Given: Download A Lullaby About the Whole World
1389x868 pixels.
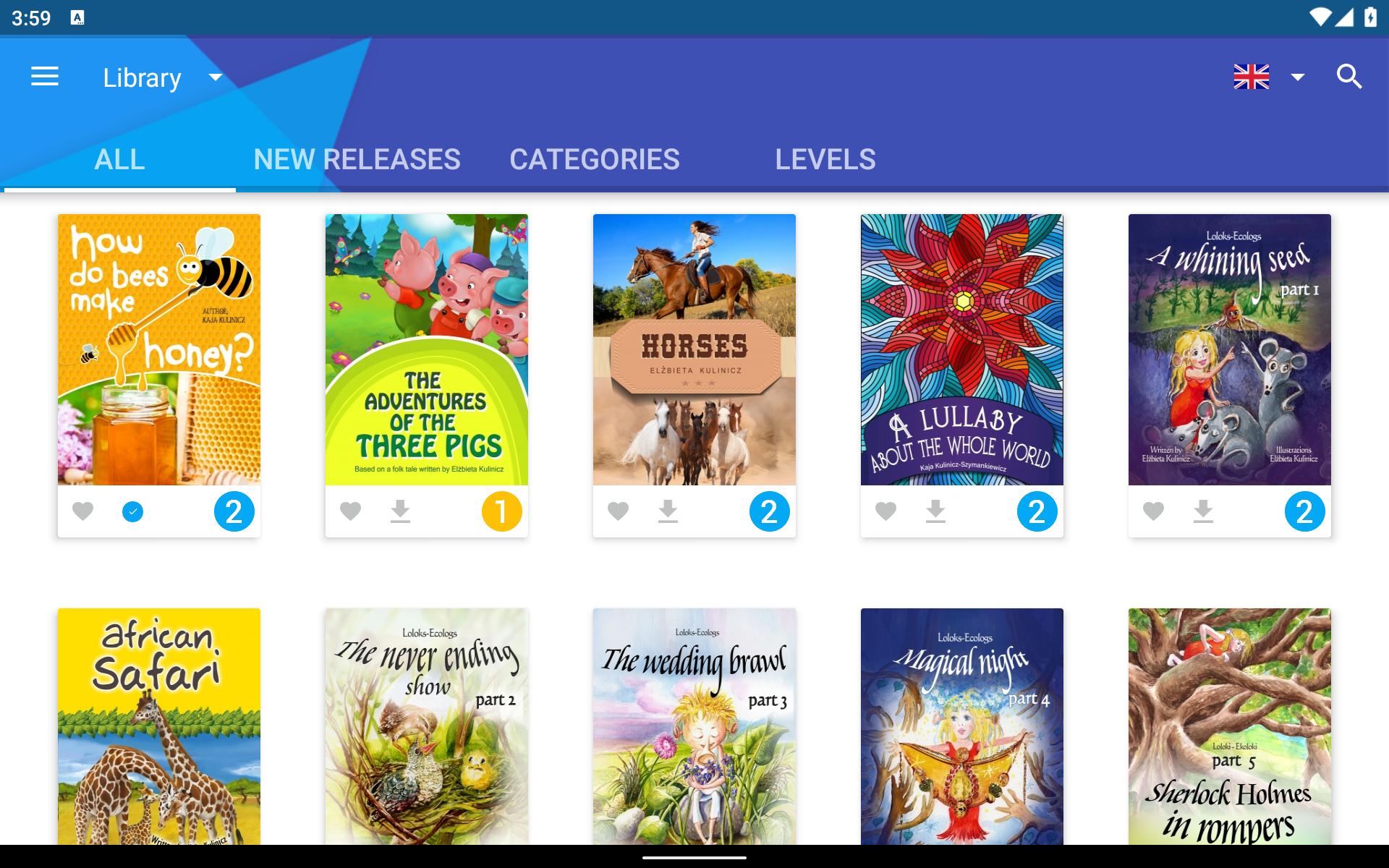Looking at the screenshot, I should click(935, 511).
